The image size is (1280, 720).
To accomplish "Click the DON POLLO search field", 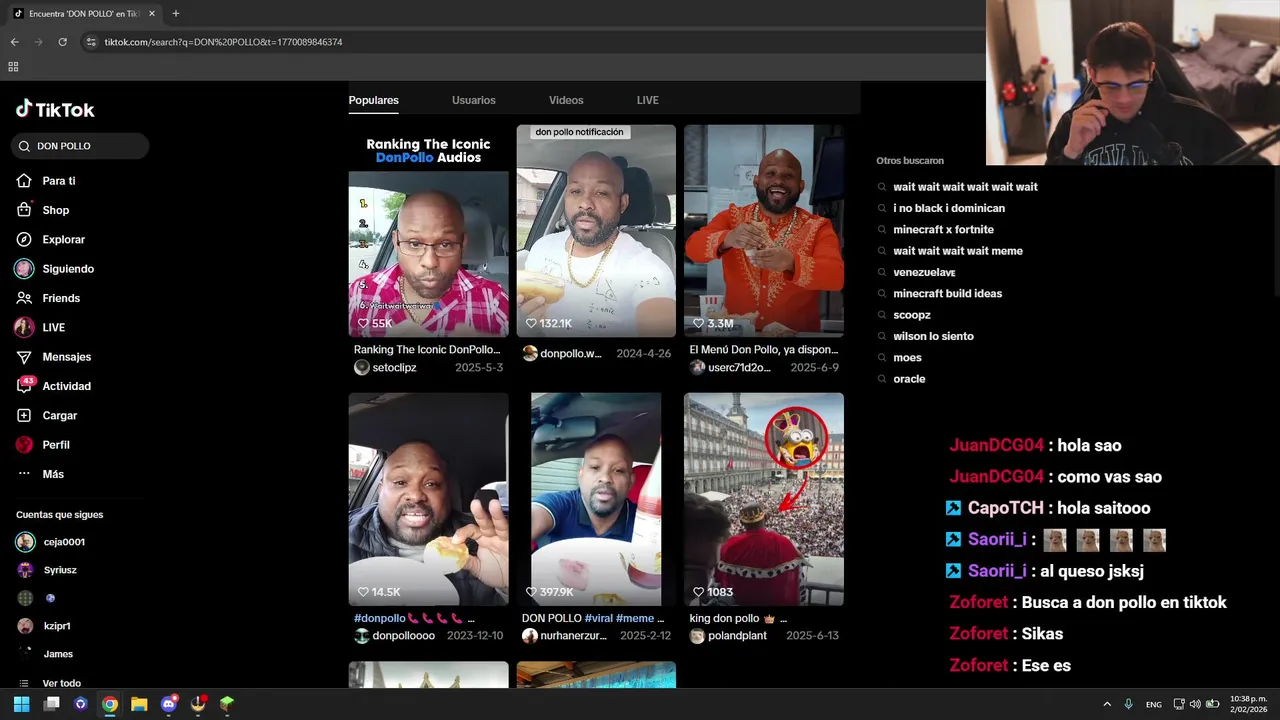I will pyautogui.click(x=80, y=146).
